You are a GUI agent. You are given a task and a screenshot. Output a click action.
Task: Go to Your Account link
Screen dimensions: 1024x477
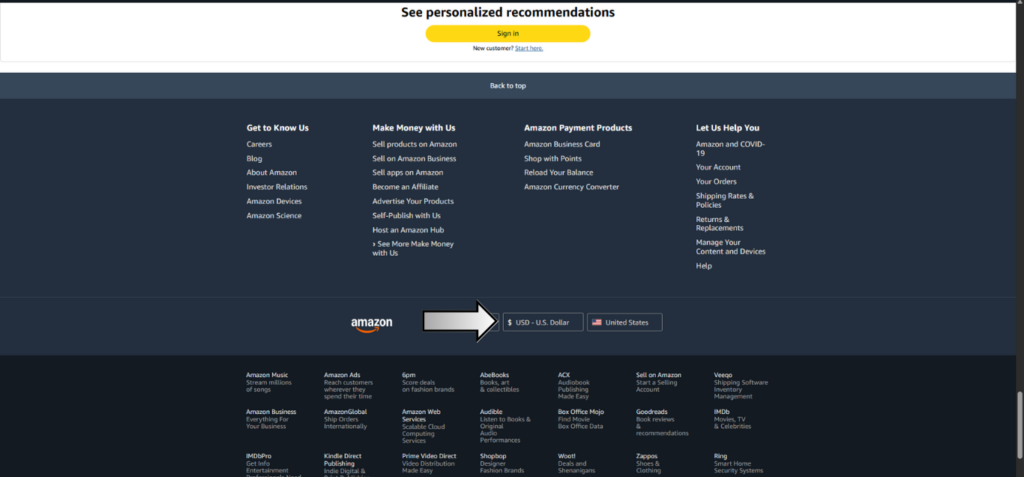718,167
